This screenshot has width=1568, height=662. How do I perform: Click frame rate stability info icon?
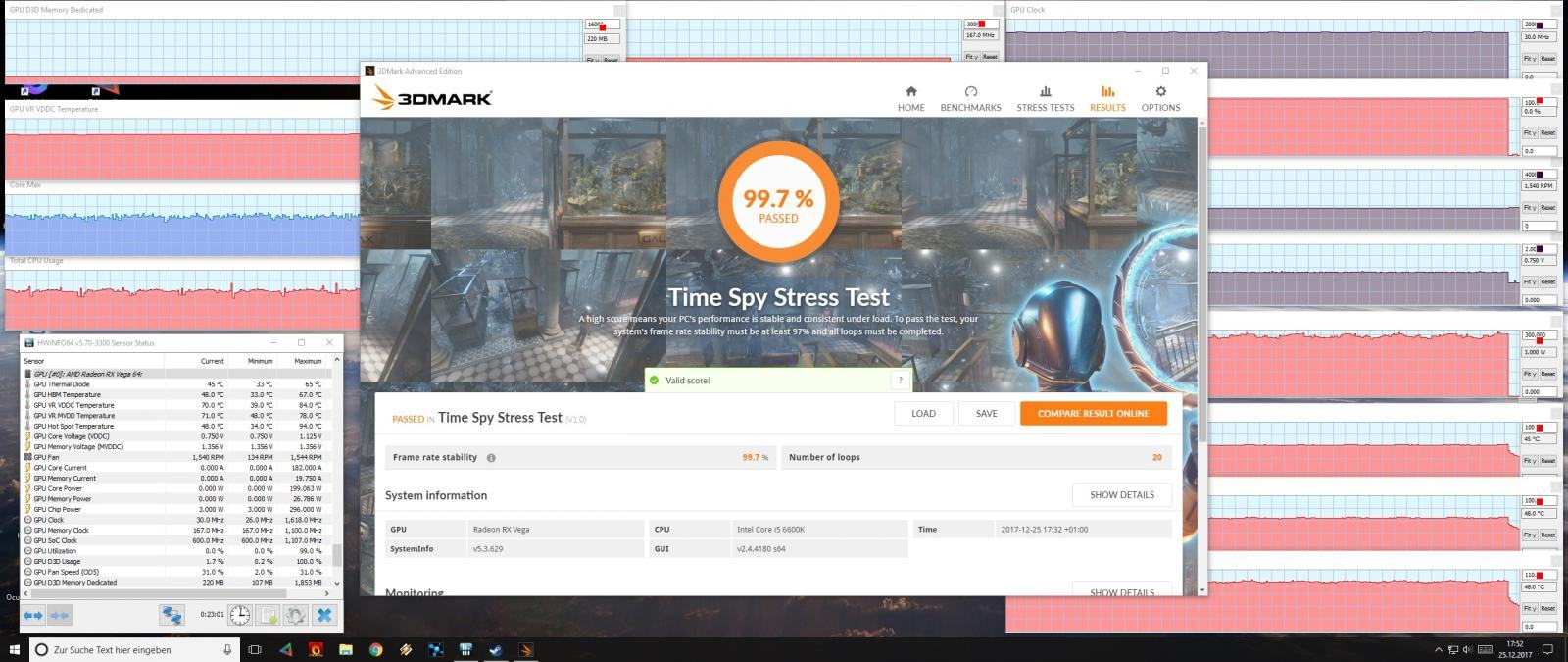491,458
